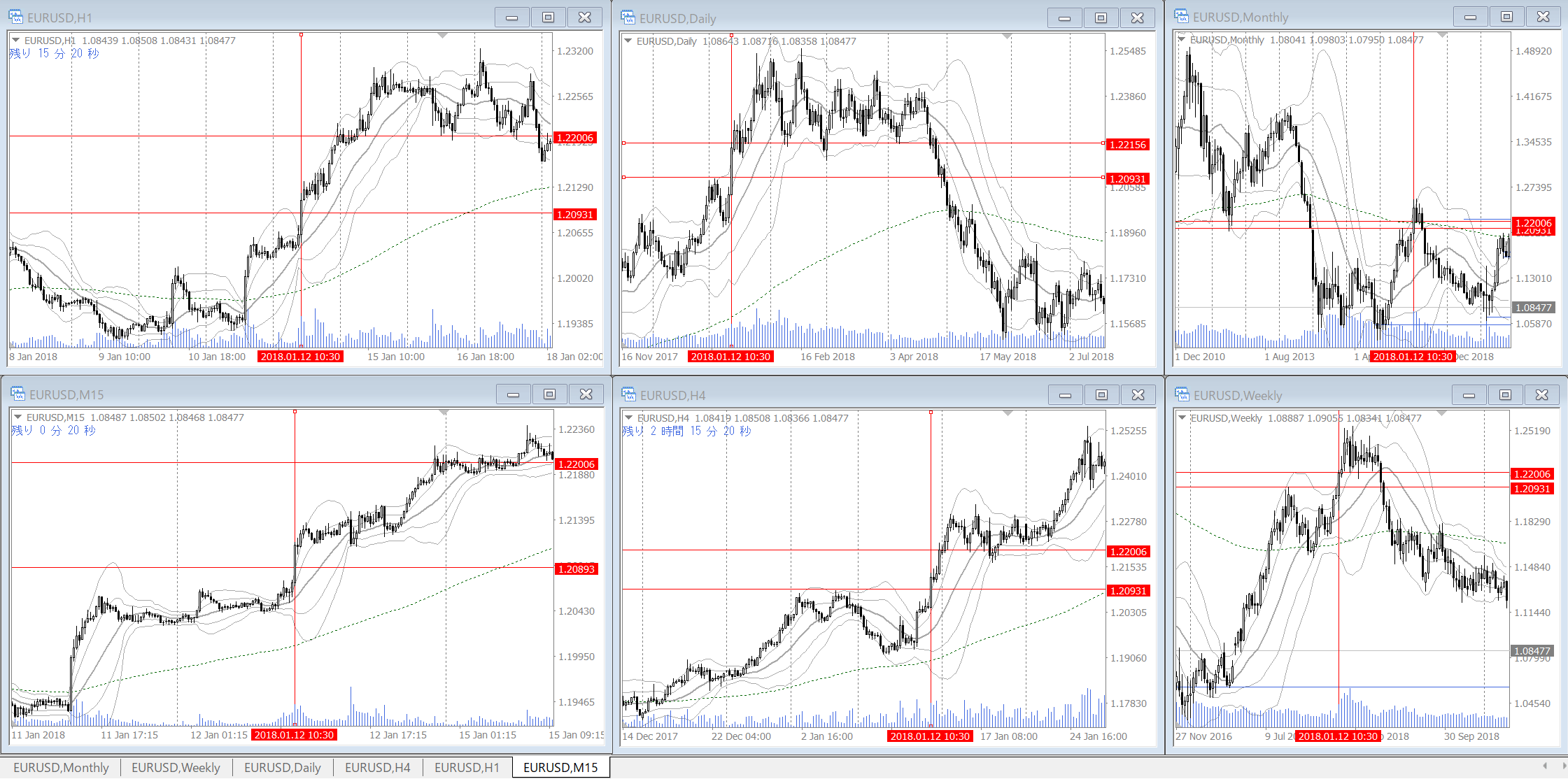
Task: Minimize the EURUSD,Monthly chart window
Action: click(x=1471, y=17)
